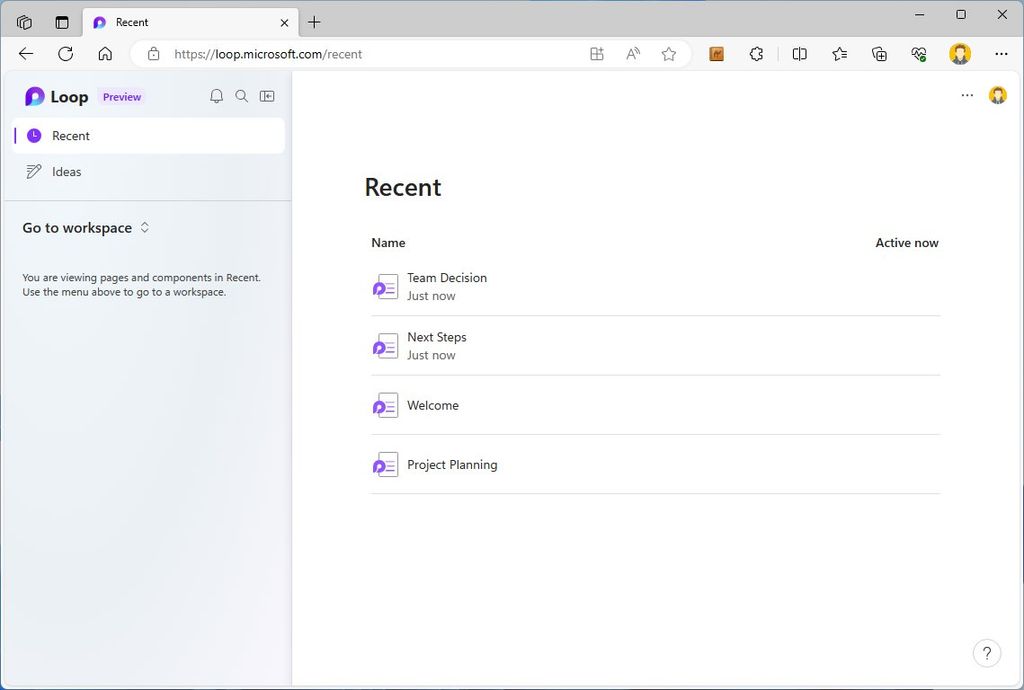This screenshot has width=1024, height=690.
Task: Select the Ideas pencil icon
Action: (33, 171)
